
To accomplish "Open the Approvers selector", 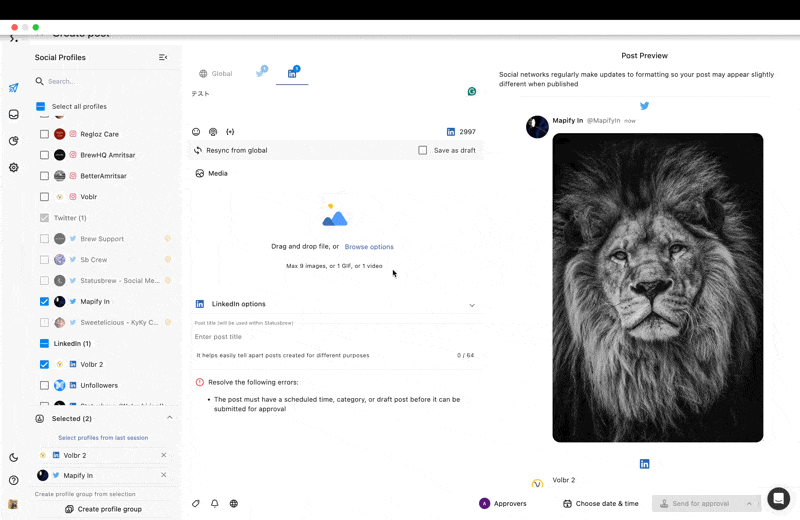I will point(503,504).
